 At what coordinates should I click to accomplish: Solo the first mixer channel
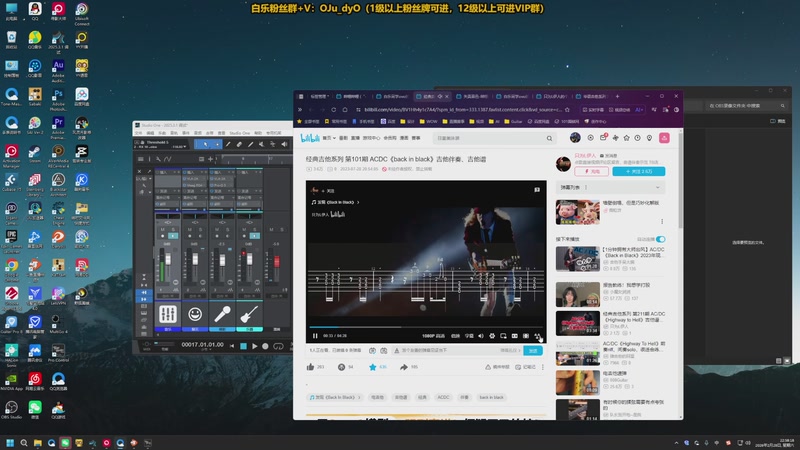[x=173, y=230]
